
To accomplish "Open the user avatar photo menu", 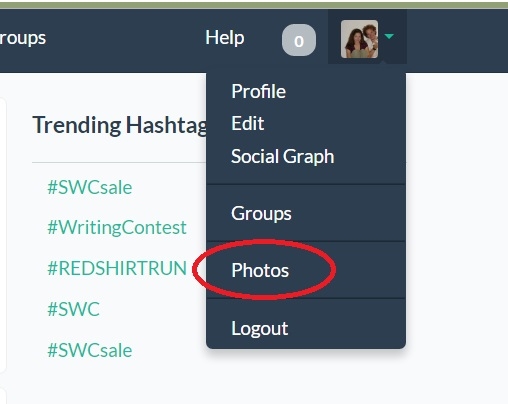I will click(x=359, y=39).
